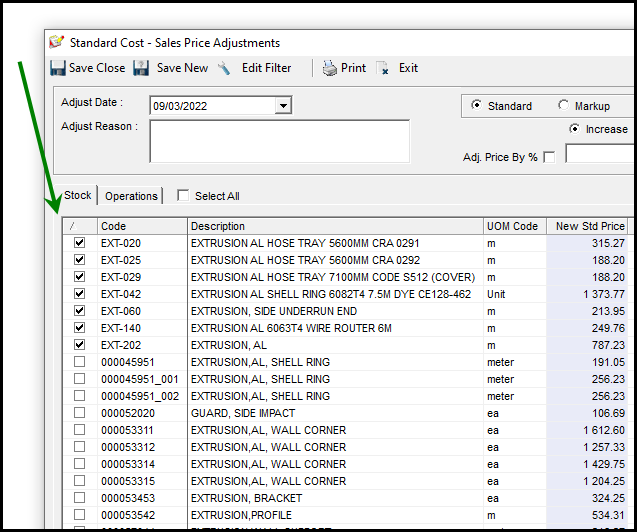Click the Edit Filter button label
This screenshot has height=532, width=637.
coord(266,68)
